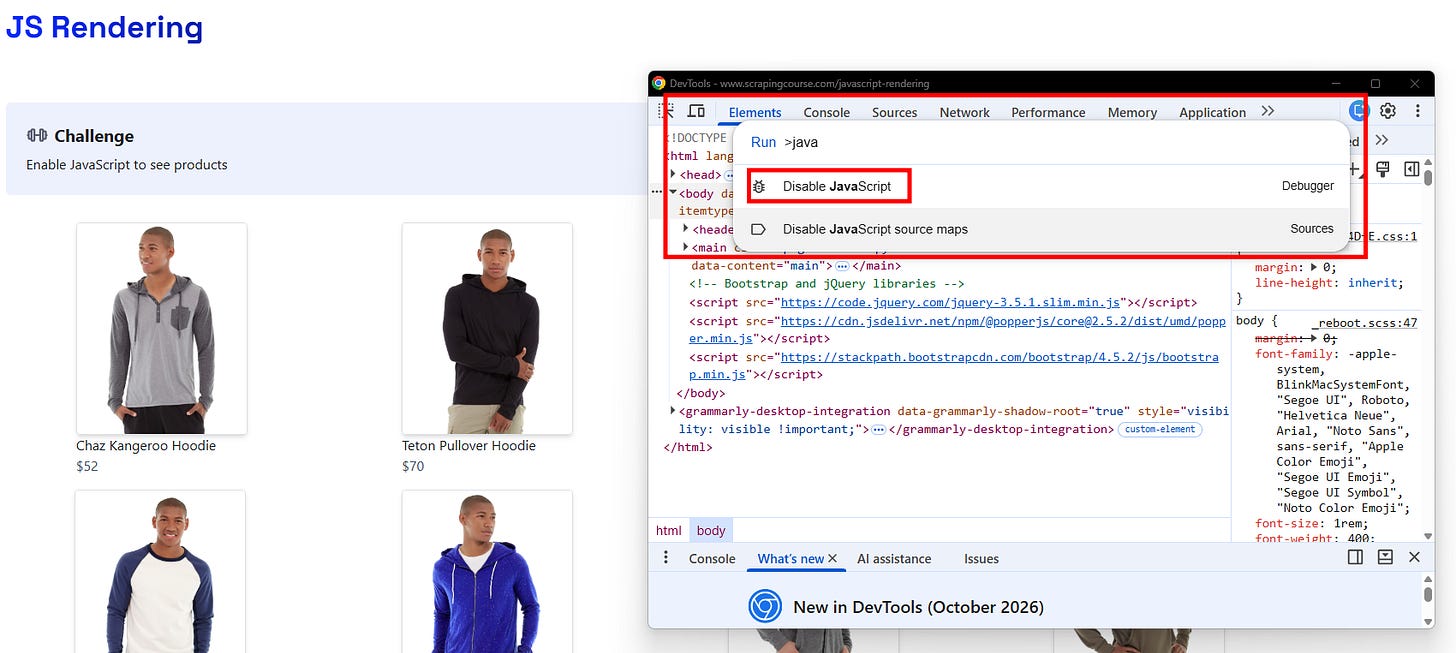The height and width of the screenshot is (653, 1456).
Task: Click the Teton Pullover Hoodie product name
Action: 469,446
